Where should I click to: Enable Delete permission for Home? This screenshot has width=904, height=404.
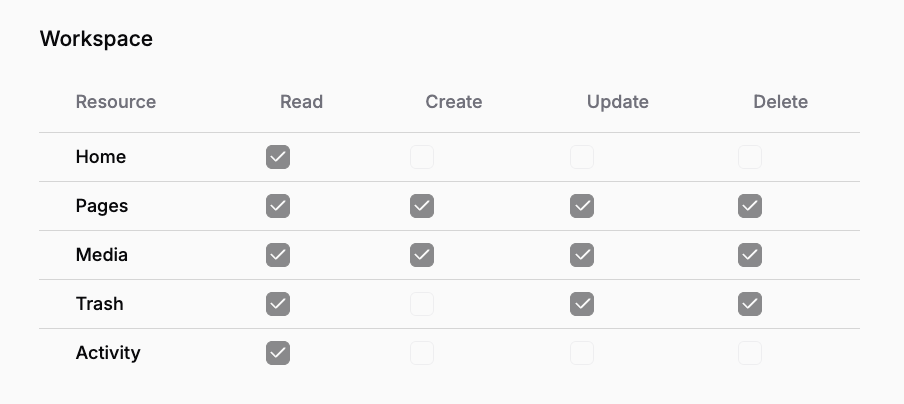pyautogui.click(x=750, y=157)
